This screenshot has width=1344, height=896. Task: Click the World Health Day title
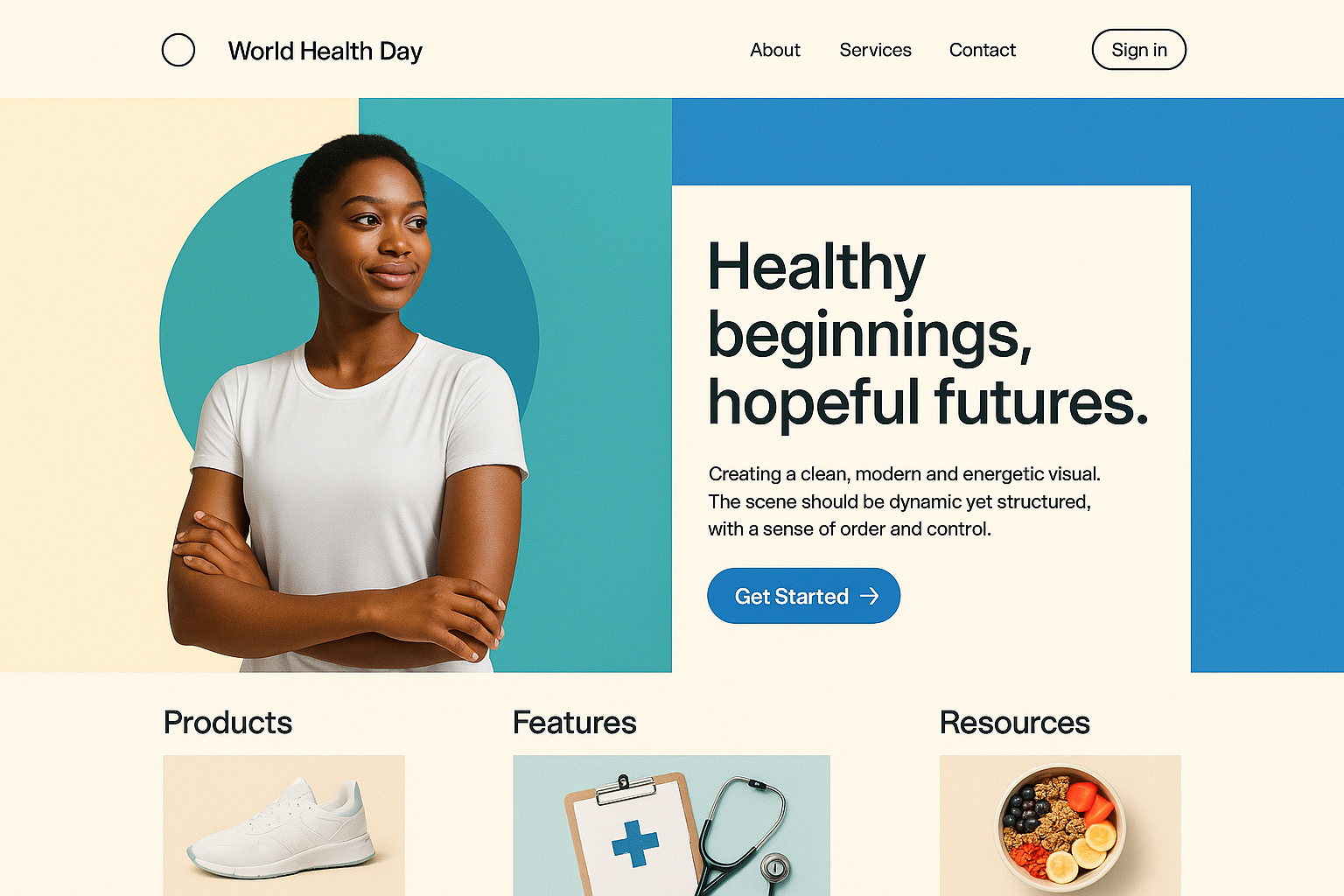pyautogui.click(x=325, y=51)
